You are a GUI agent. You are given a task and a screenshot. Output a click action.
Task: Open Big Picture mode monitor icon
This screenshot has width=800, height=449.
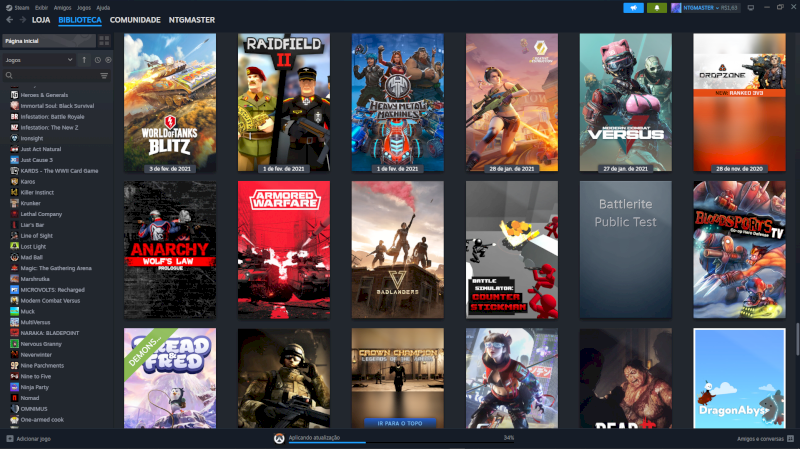[751, 8]
